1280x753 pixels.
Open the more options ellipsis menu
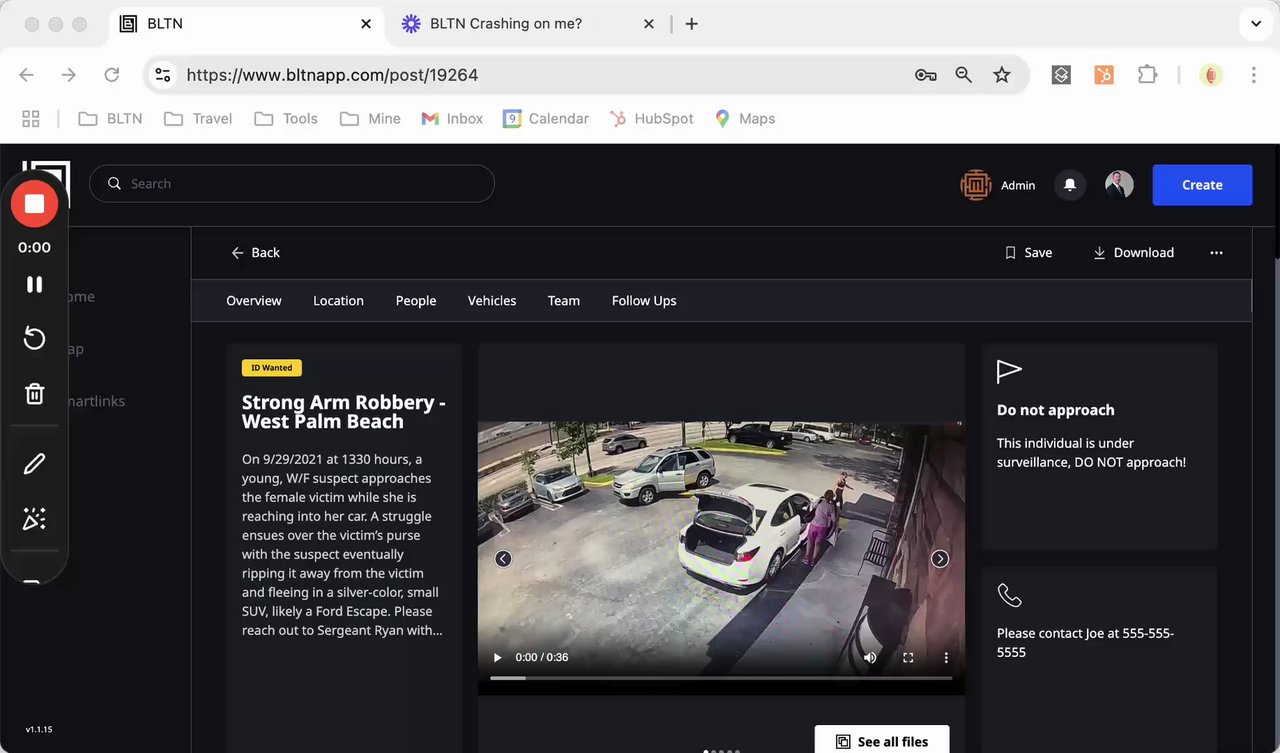point(1216,253)
